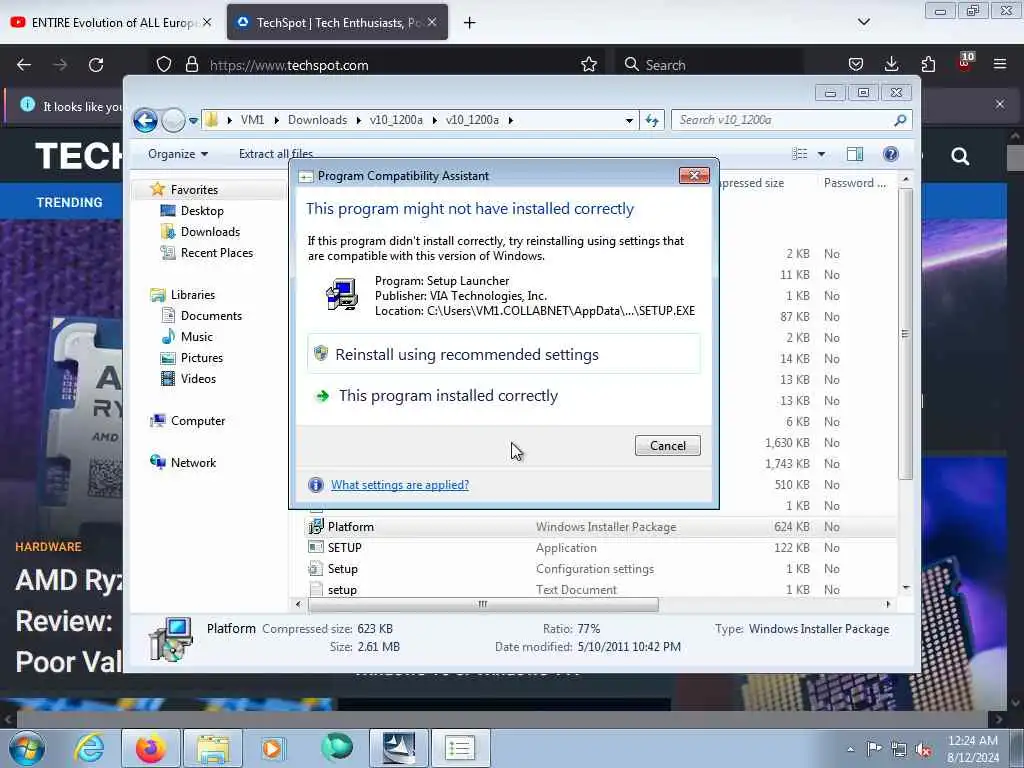Click TechSpot site search magnifier icon
This screenshot has height=768, width=1024.
tap(960, 156)
